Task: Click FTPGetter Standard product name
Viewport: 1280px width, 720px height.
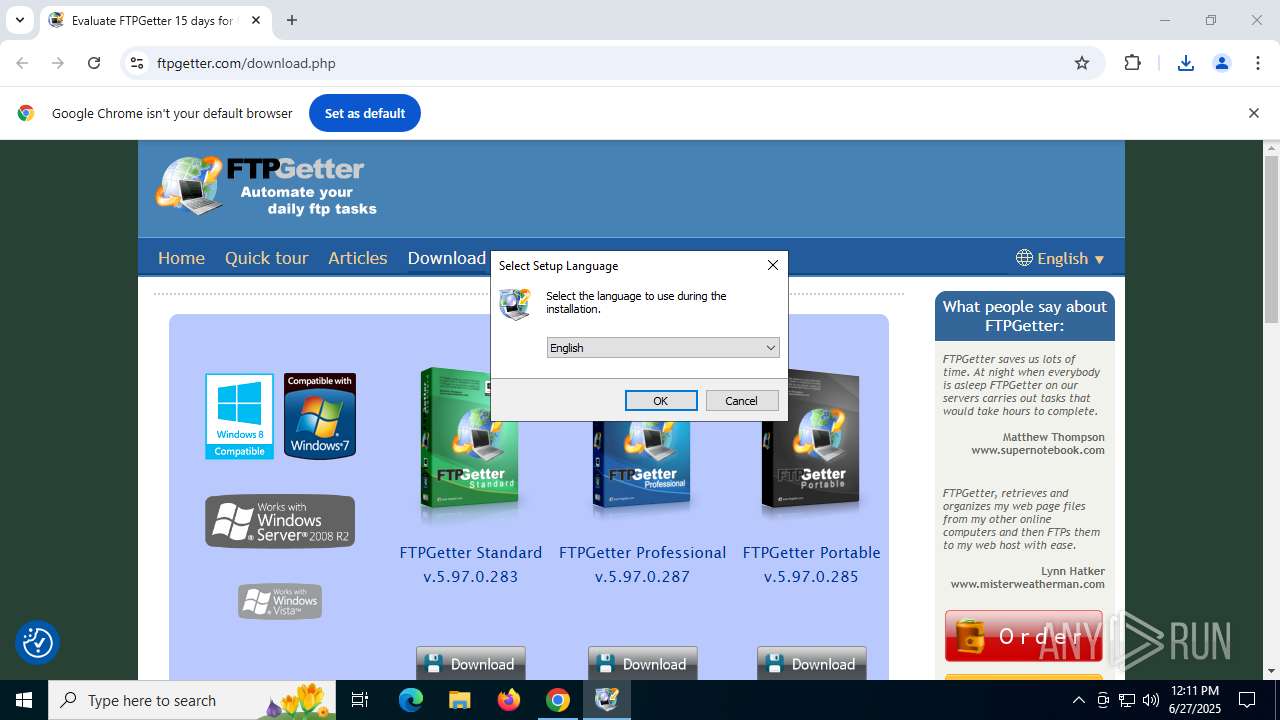Action: pos(471,552)
